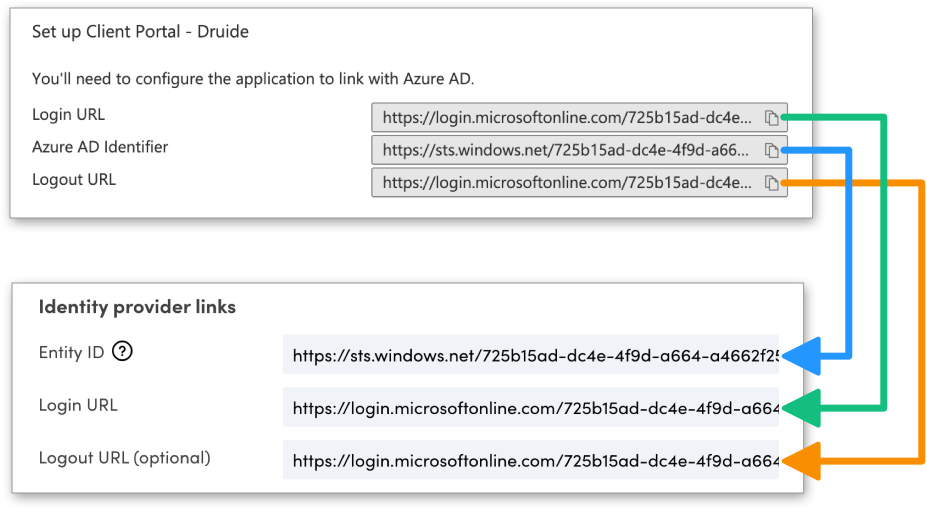The image size is (927, 510).
Task: Focus Login URL input under Identity provider links
Action: 530,408
